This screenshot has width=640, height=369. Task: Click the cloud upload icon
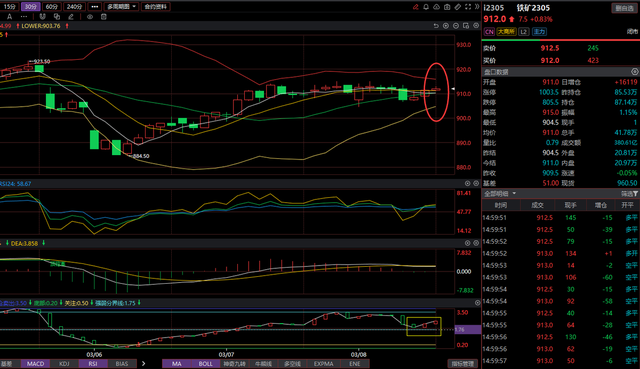[436, 7]
